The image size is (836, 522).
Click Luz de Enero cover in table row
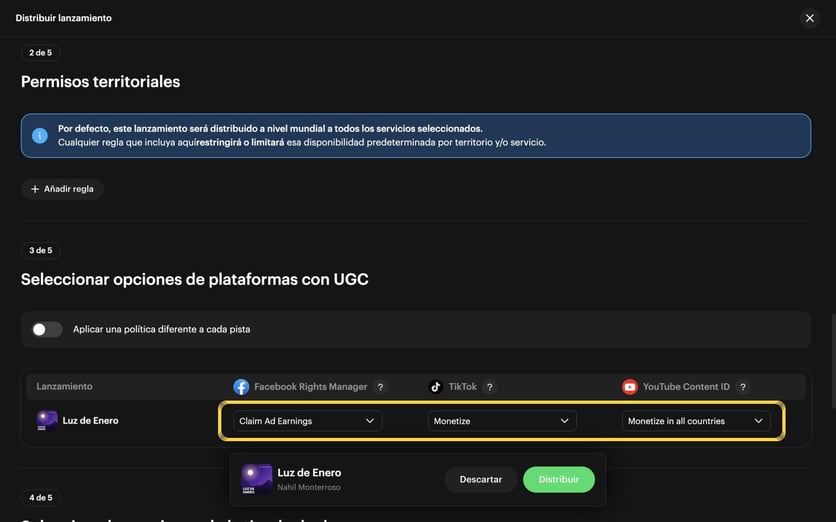pyautogui.click(x=47, y=421)
